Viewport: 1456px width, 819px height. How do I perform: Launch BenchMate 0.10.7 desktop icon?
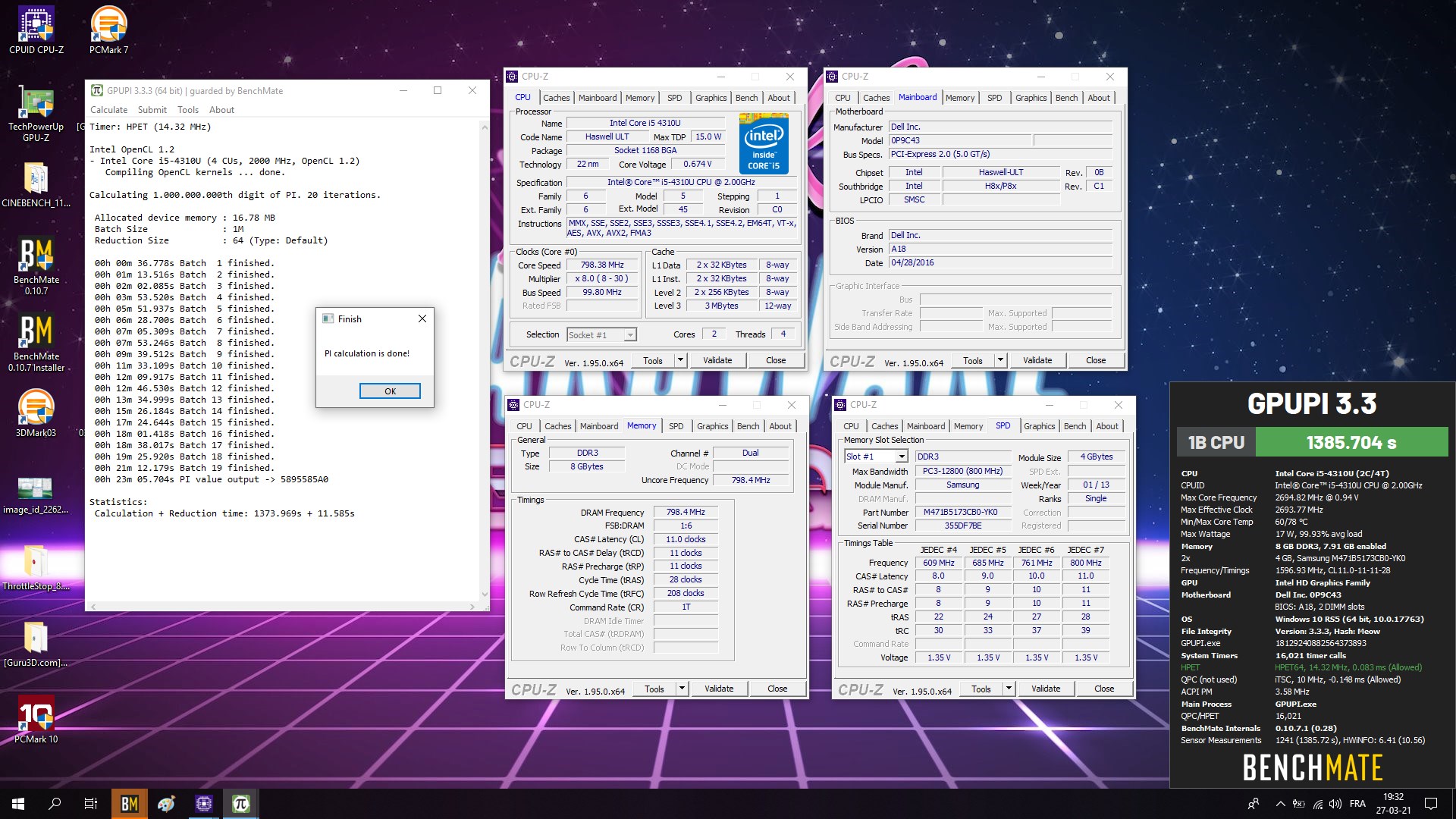click(x=36, y=267)
